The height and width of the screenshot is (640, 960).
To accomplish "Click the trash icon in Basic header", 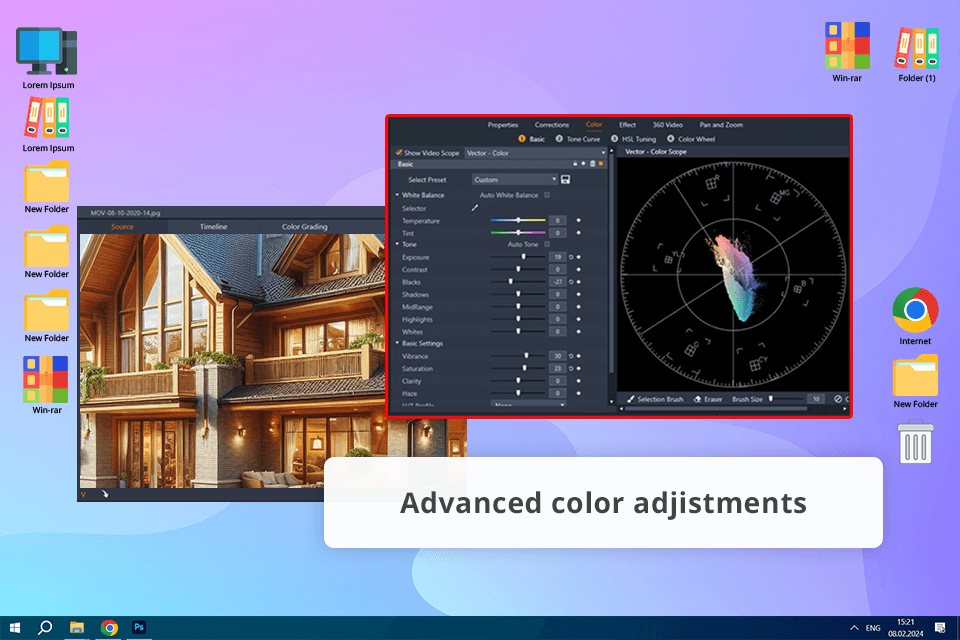I will (x=592, y=164).
